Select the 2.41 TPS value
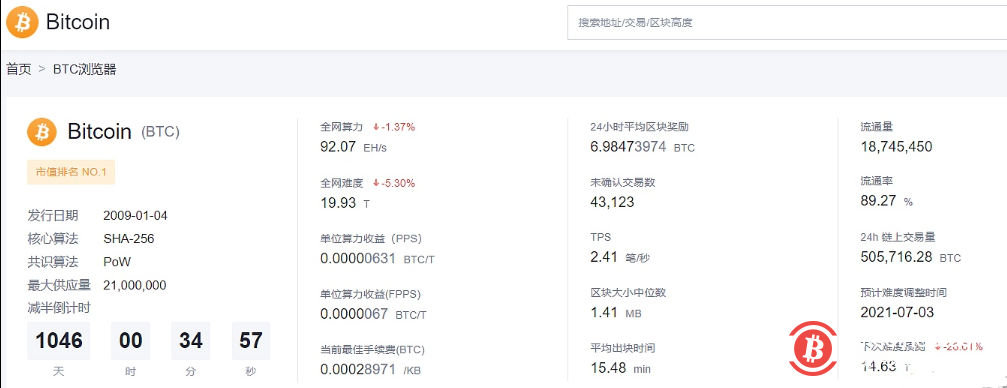Screen dimensions: 1007x388 click(620, 258)
